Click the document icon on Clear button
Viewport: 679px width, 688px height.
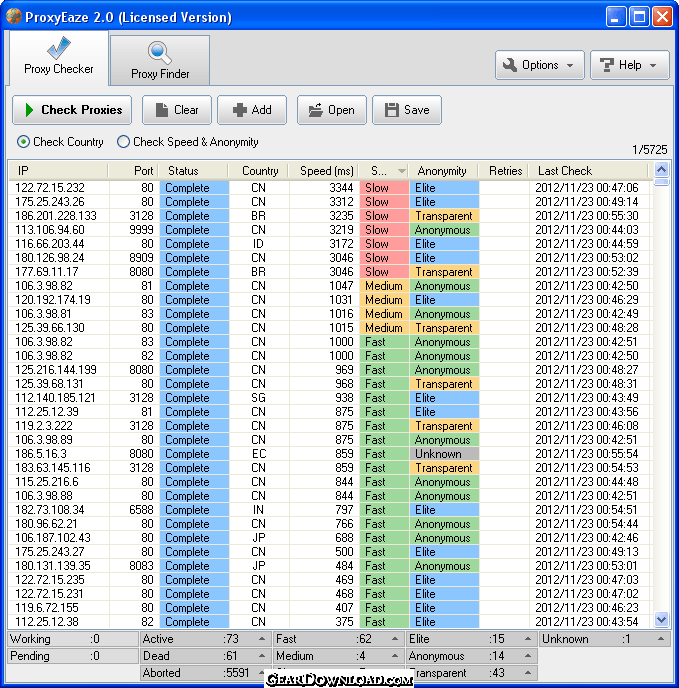[x=162, y=110]
